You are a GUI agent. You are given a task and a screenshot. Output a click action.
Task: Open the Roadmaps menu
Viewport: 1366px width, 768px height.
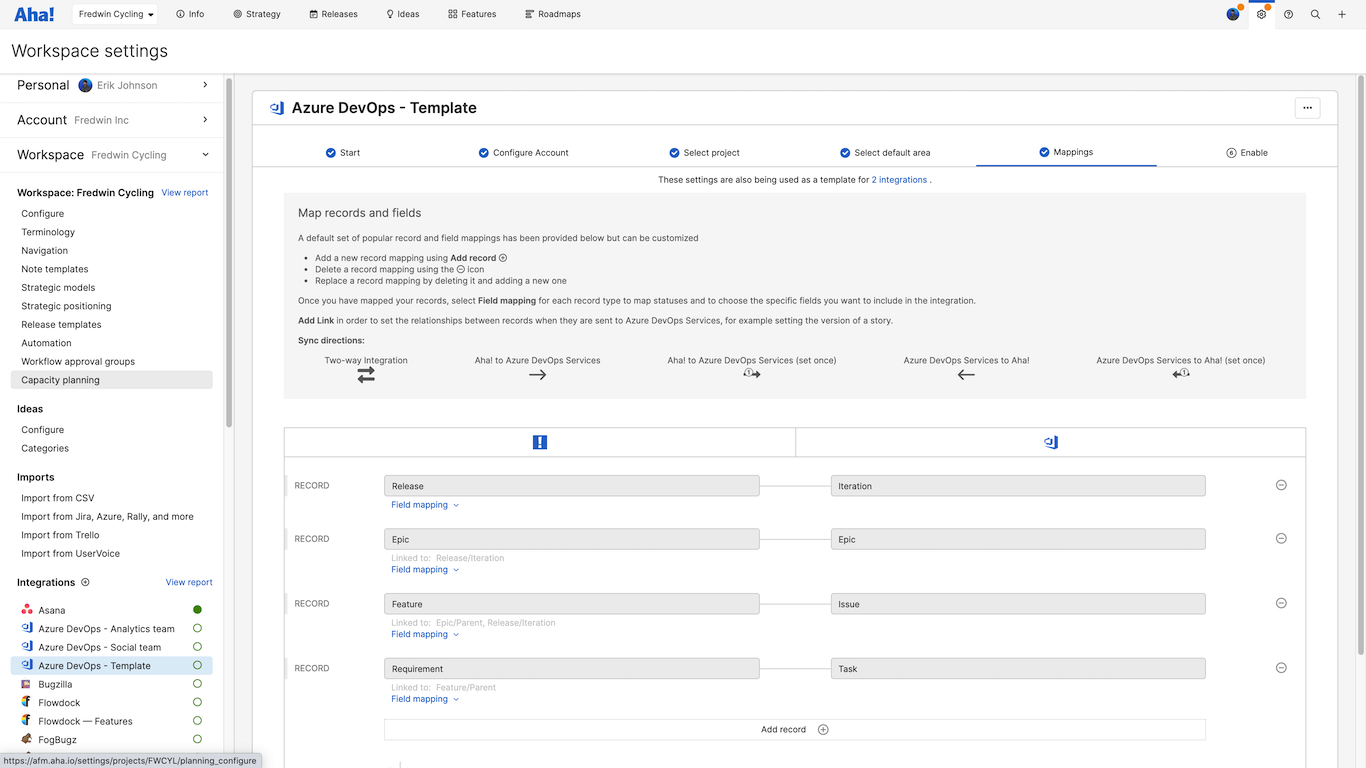click(x=553, y=14)
